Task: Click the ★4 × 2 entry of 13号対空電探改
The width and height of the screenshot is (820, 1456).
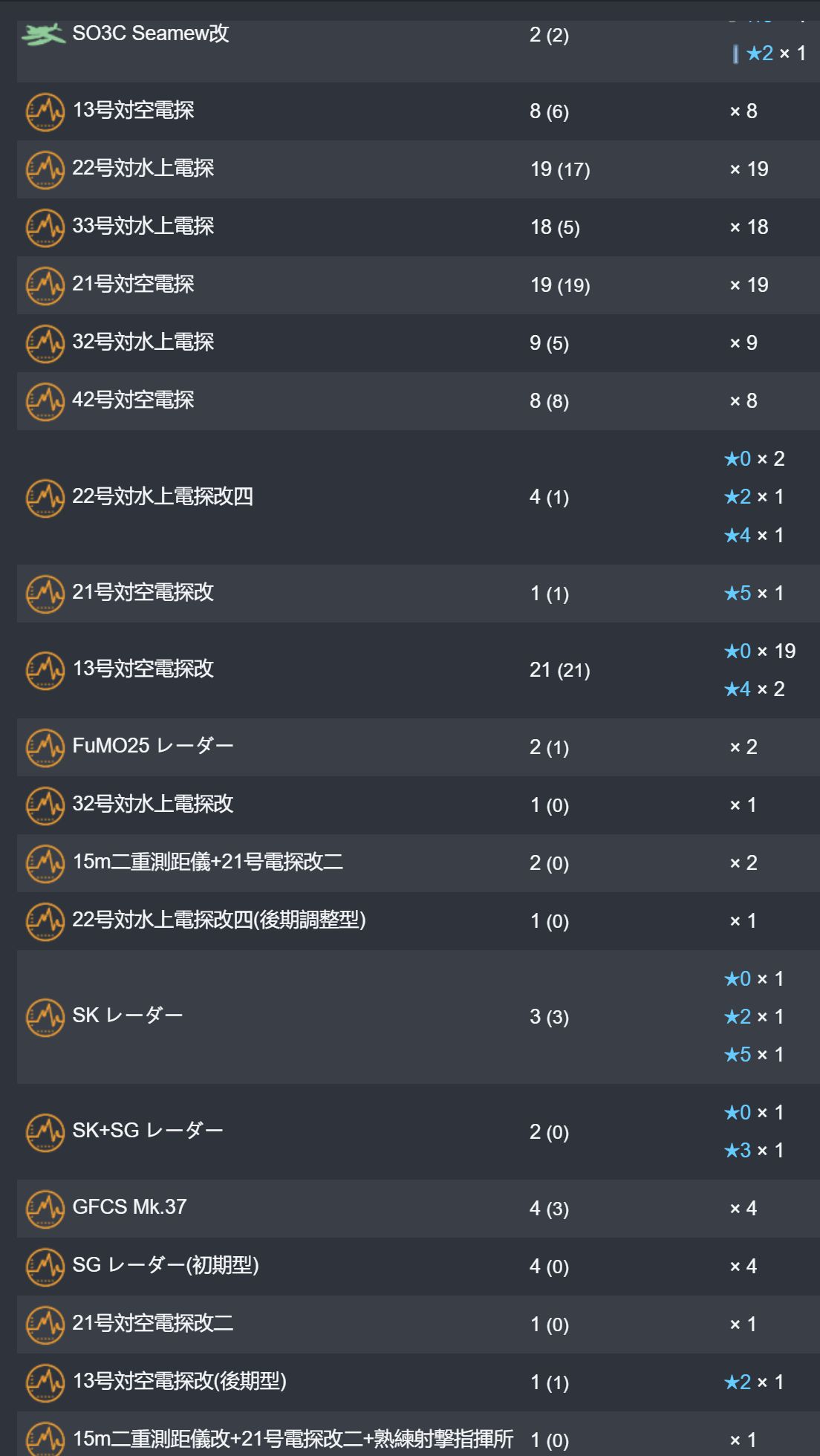Action: pos(755,689)
